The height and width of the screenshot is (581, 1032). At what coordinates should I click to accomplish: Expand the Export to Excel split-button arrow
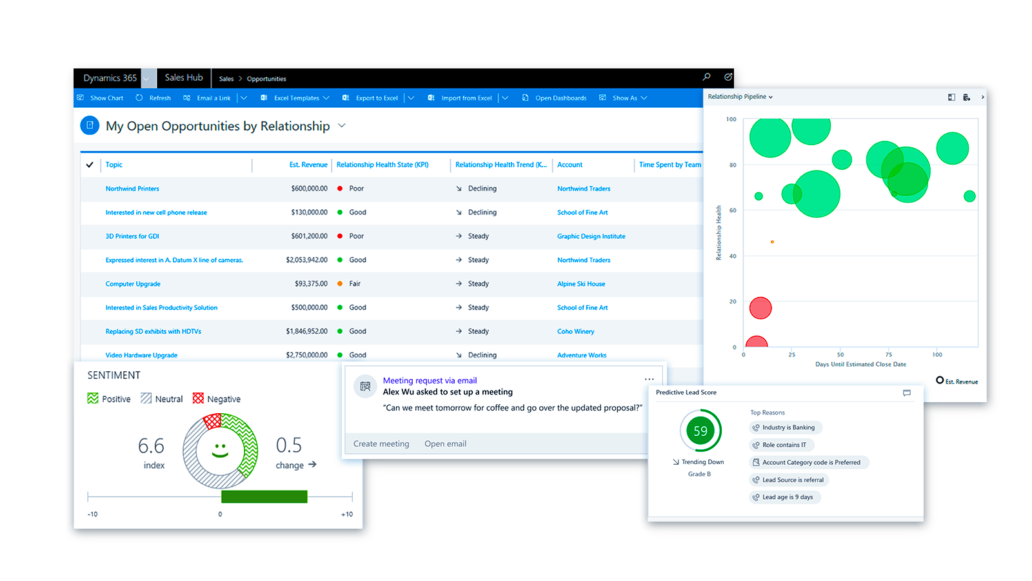pyautogui.click(x=411, y=98)
